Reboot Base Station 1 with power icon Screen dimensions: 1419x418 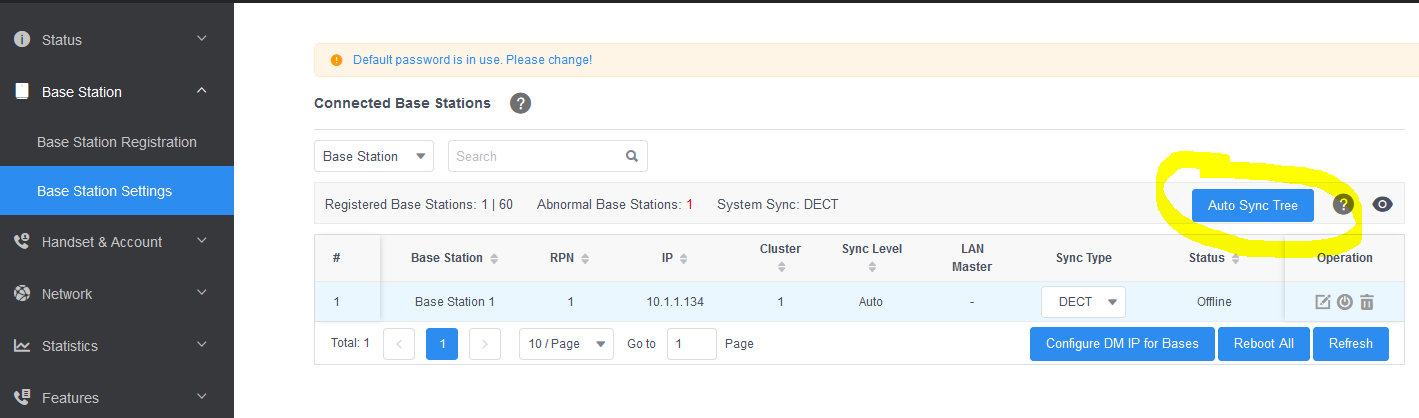pyautogui.click(x=1345, y=302)
